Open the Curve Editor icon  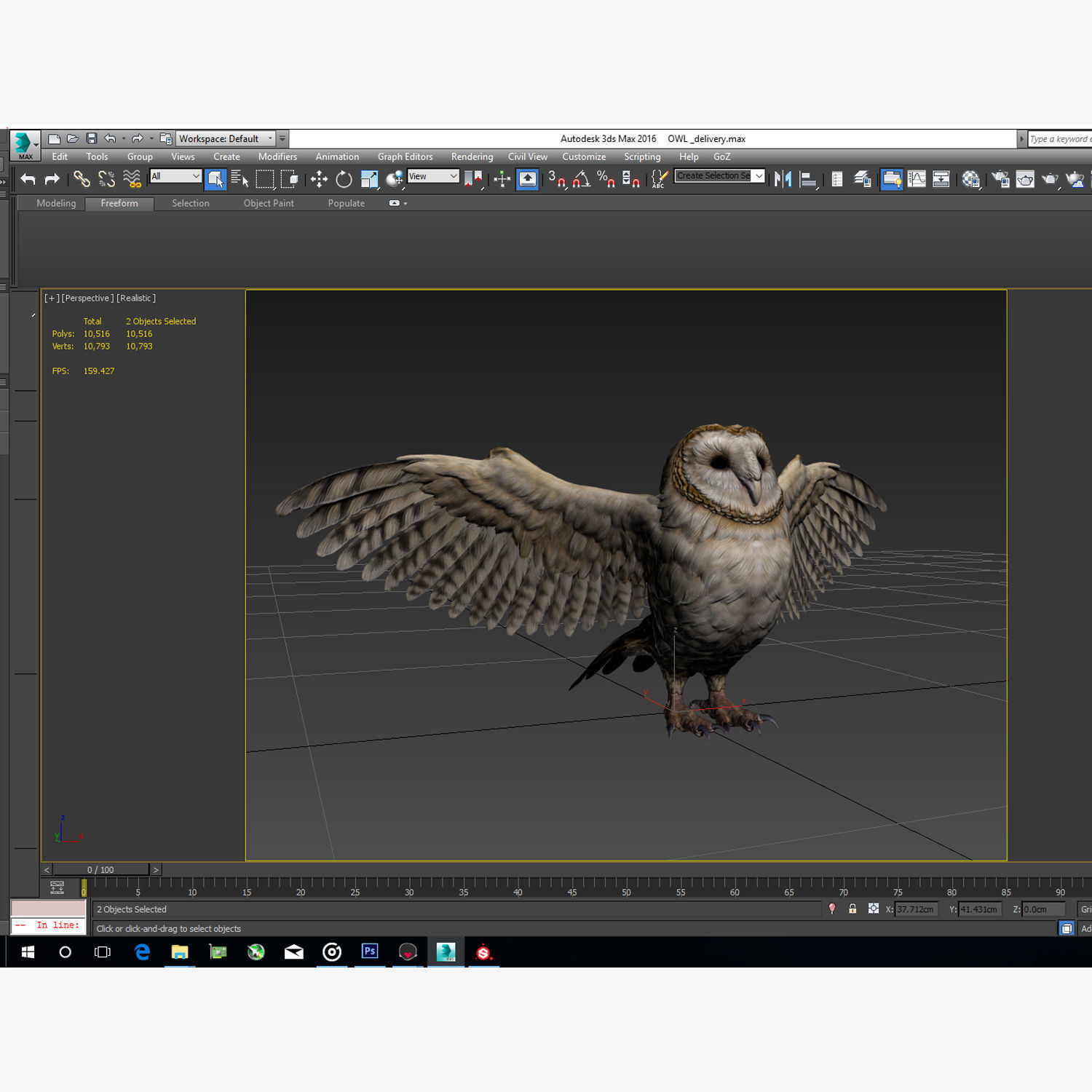(x=917, y=179)
